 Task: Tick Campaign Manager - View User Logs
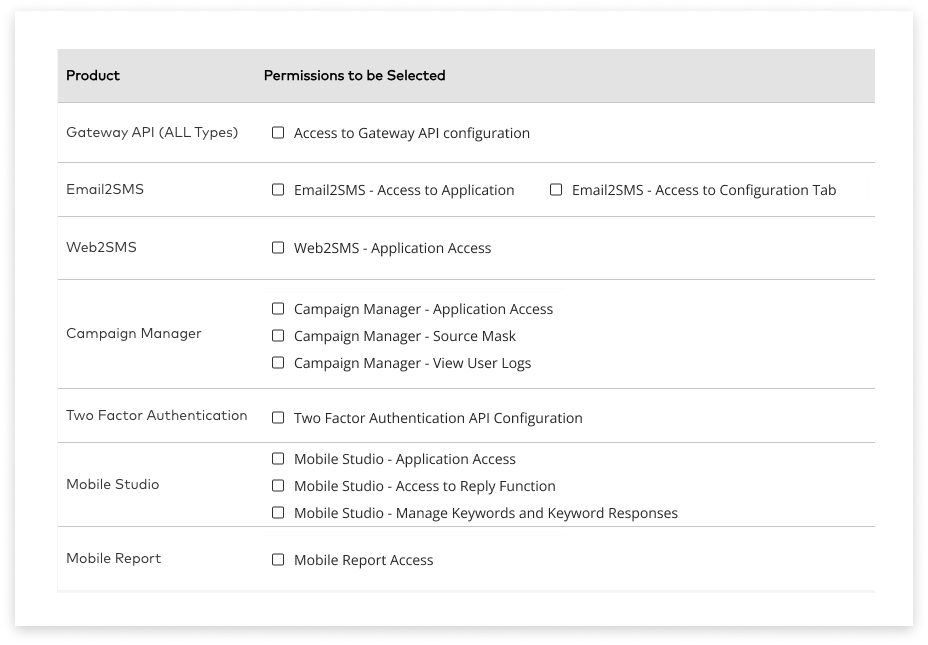point(278,363)
